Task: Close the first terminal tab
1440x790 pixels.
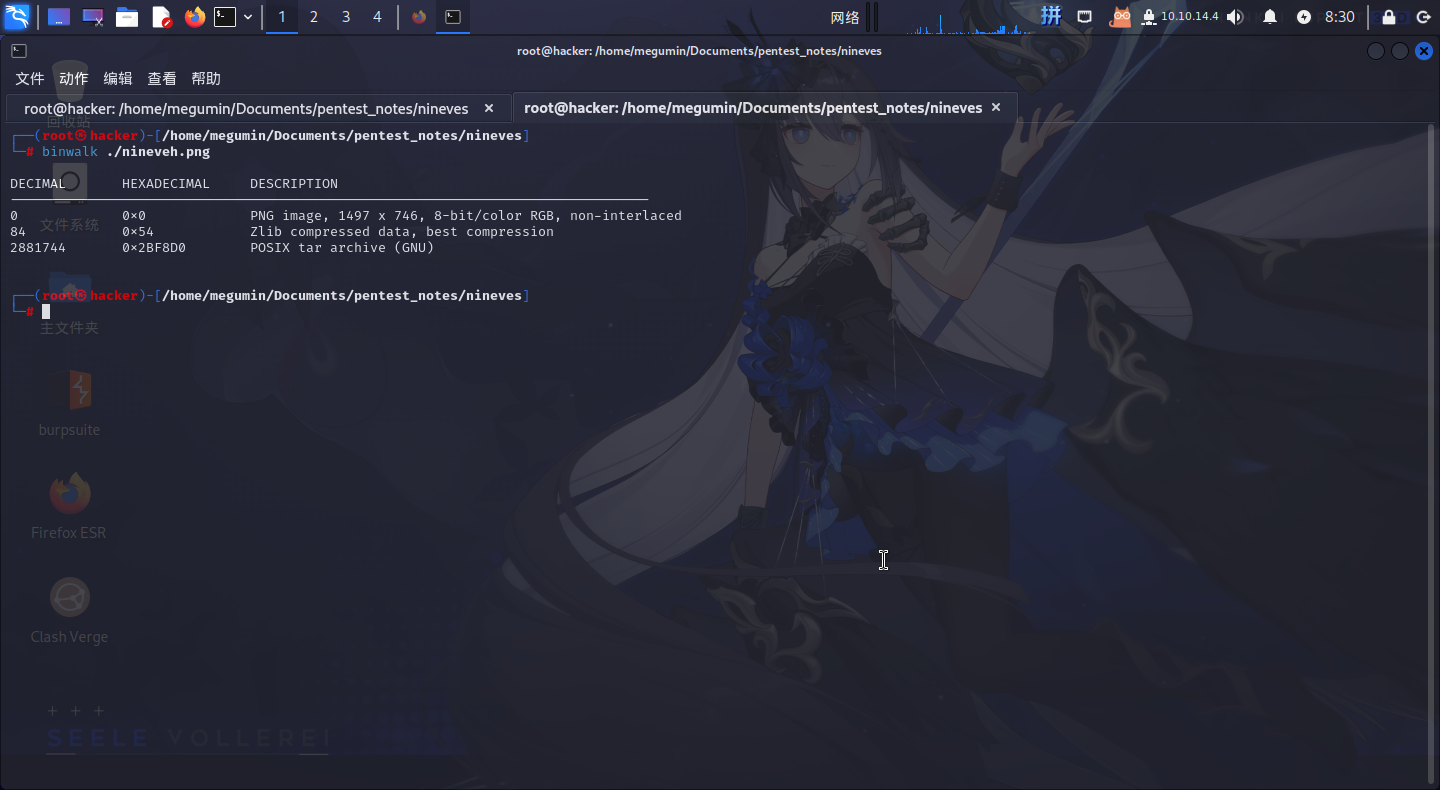Action: [489, 108]
